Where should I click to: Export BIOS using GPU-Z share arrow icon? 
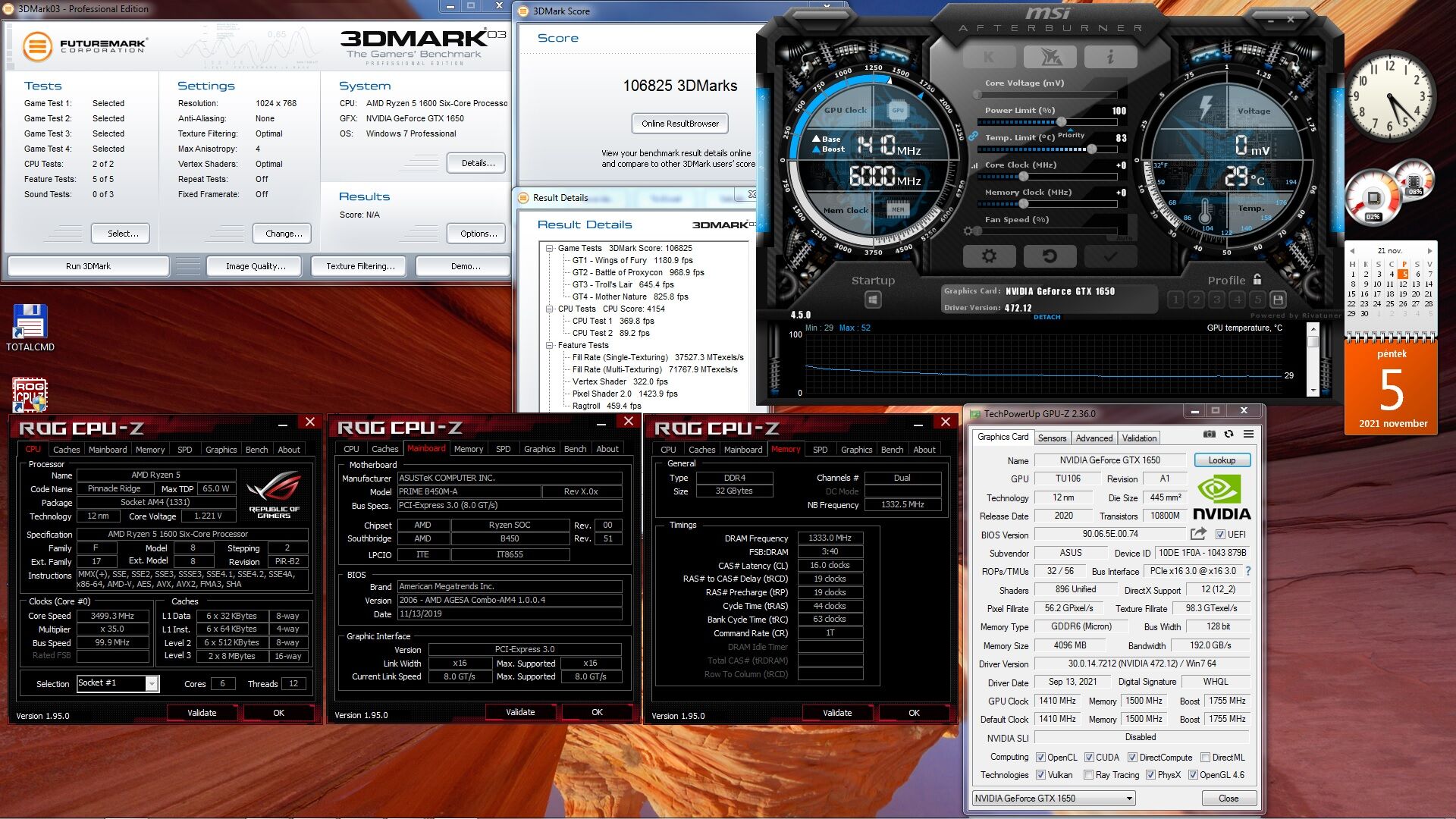tap(1198, 534)
